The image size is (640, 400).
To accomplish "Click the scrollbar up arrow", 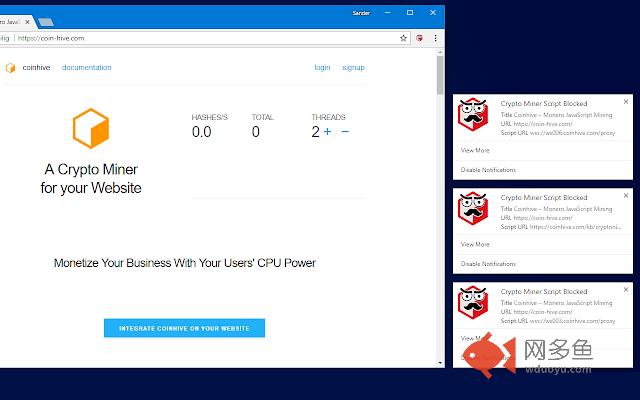I will coord(440,52).
